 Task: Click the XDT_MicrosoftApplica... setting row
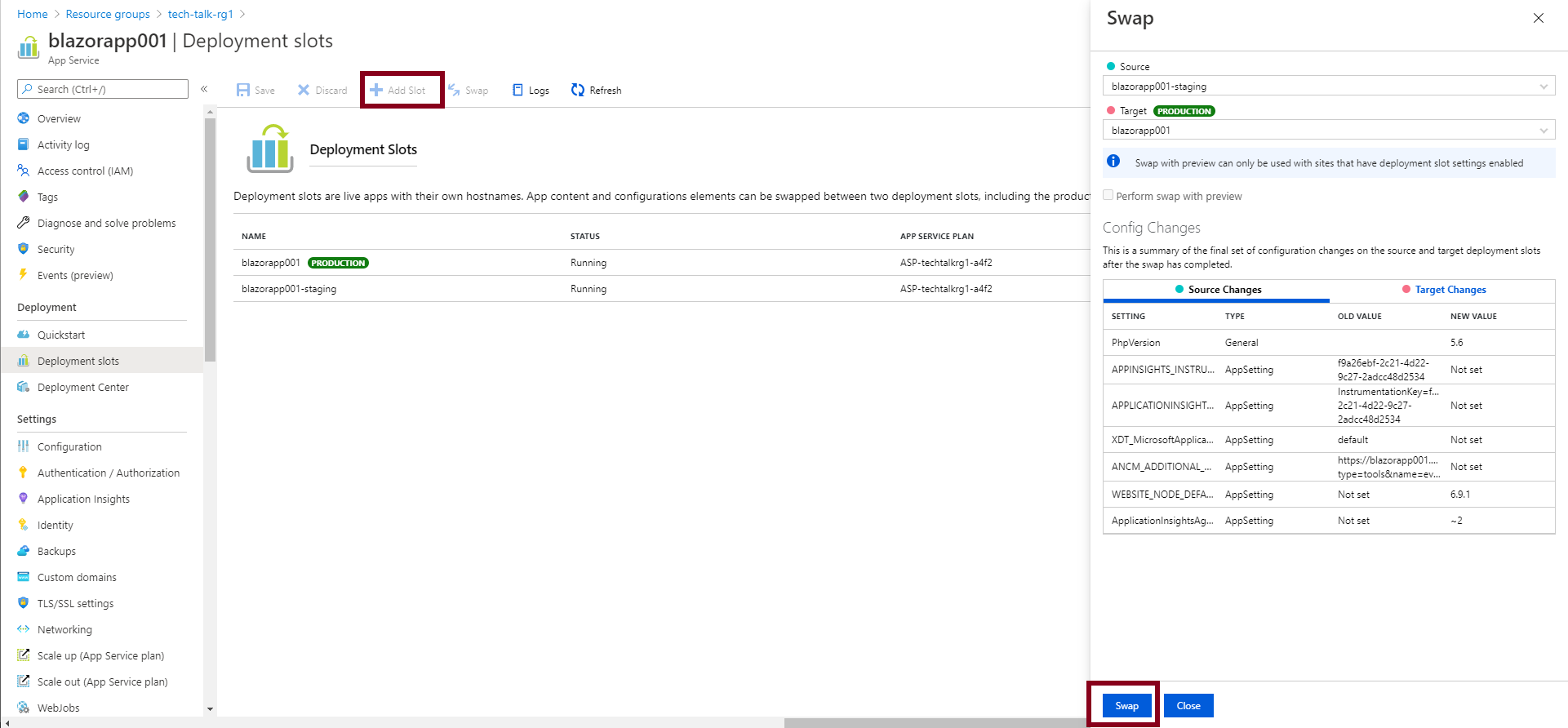click(x=1329, y=440)
